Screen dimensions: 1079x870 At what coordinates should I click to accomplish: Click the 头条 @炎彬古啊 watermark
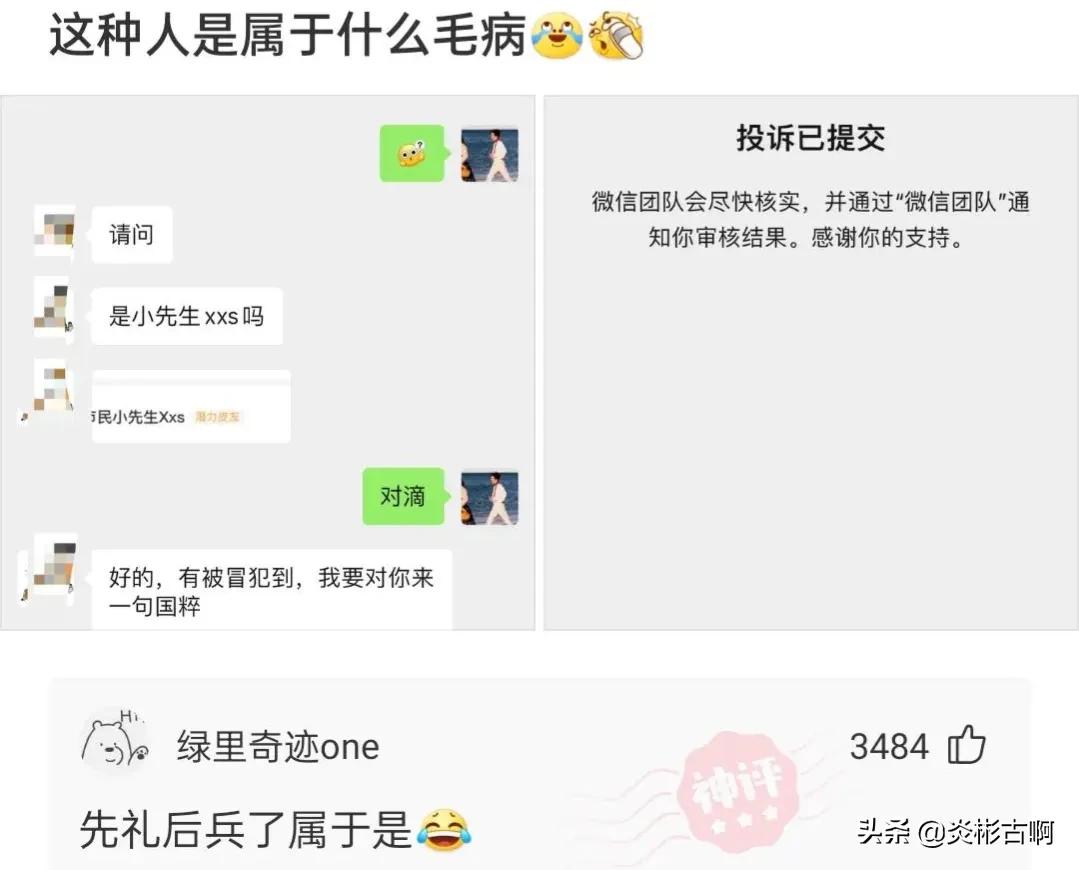tap(955, 832)
